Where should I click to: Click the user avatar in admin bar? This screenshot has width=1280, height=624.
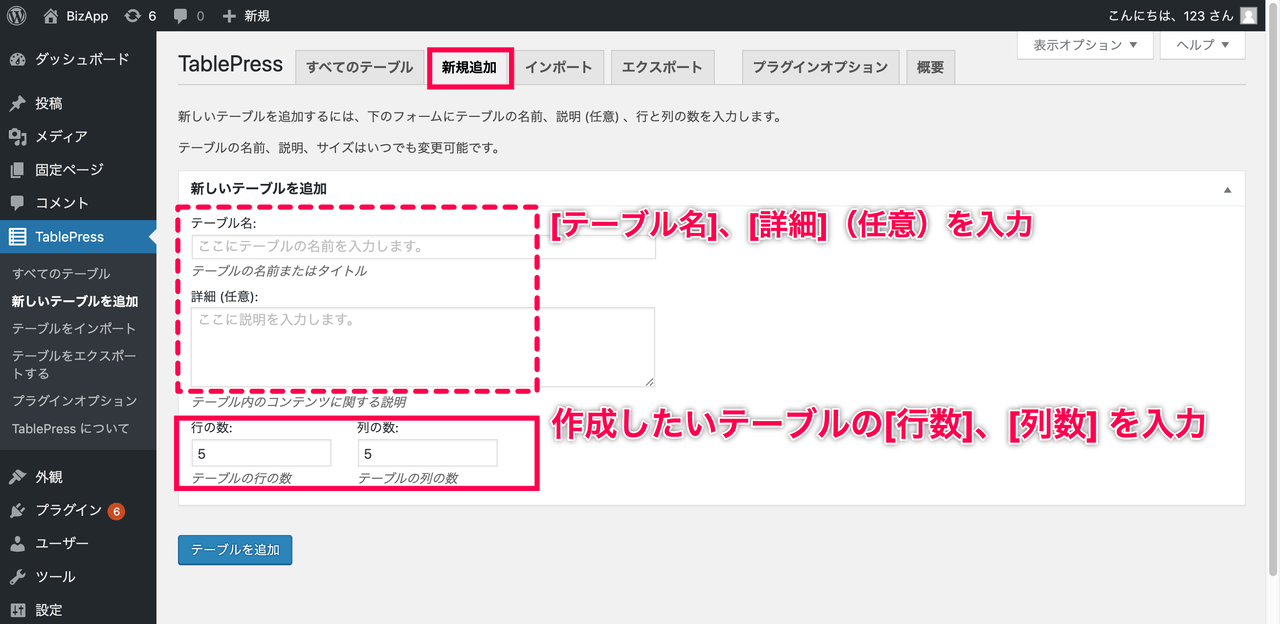(x=1248, y=16)
